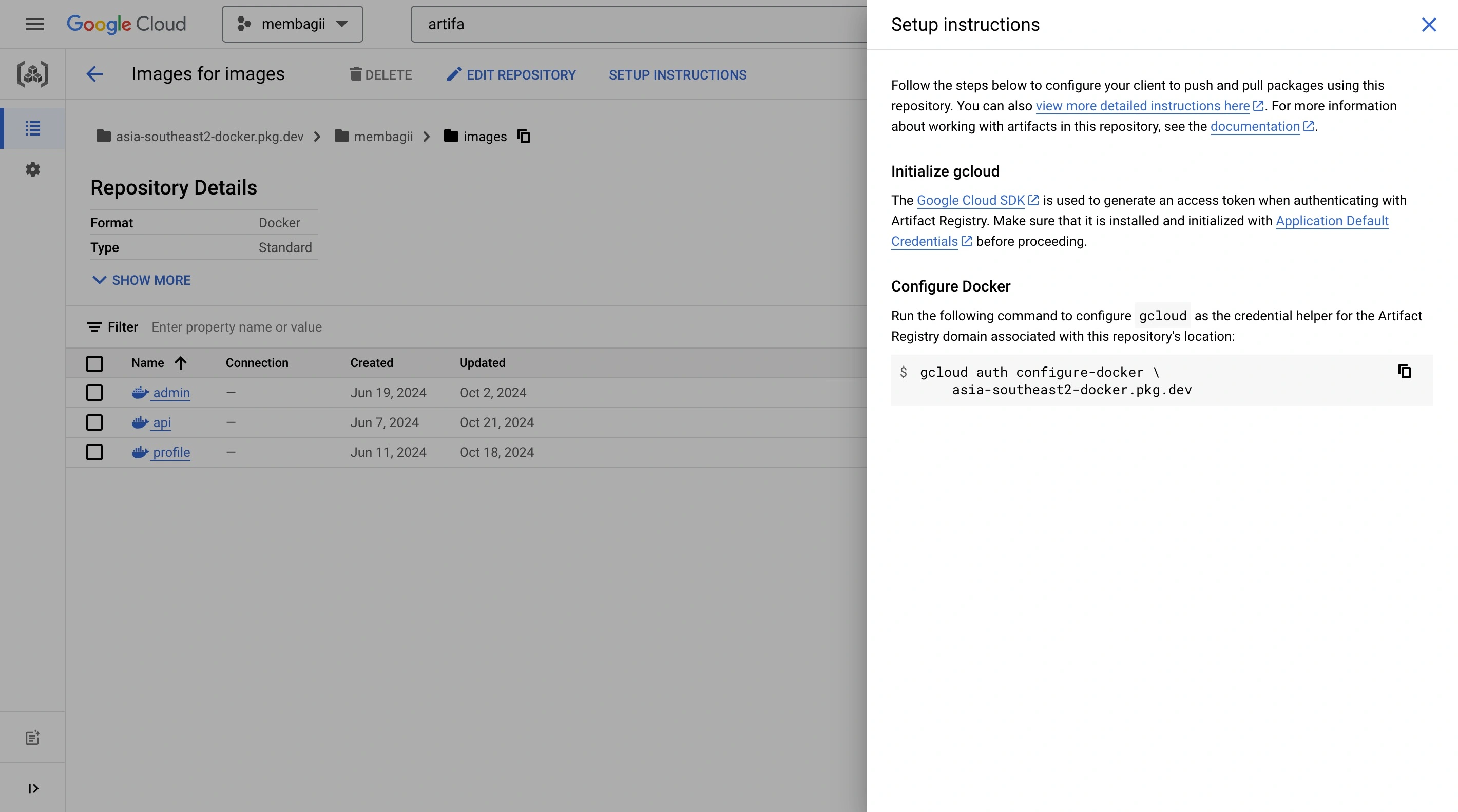Image resolution: width=1458 pixels, height=812 pixels.
Task: Check the api image row checkbox
Action: pyautogui.click(x=94, y=423)
